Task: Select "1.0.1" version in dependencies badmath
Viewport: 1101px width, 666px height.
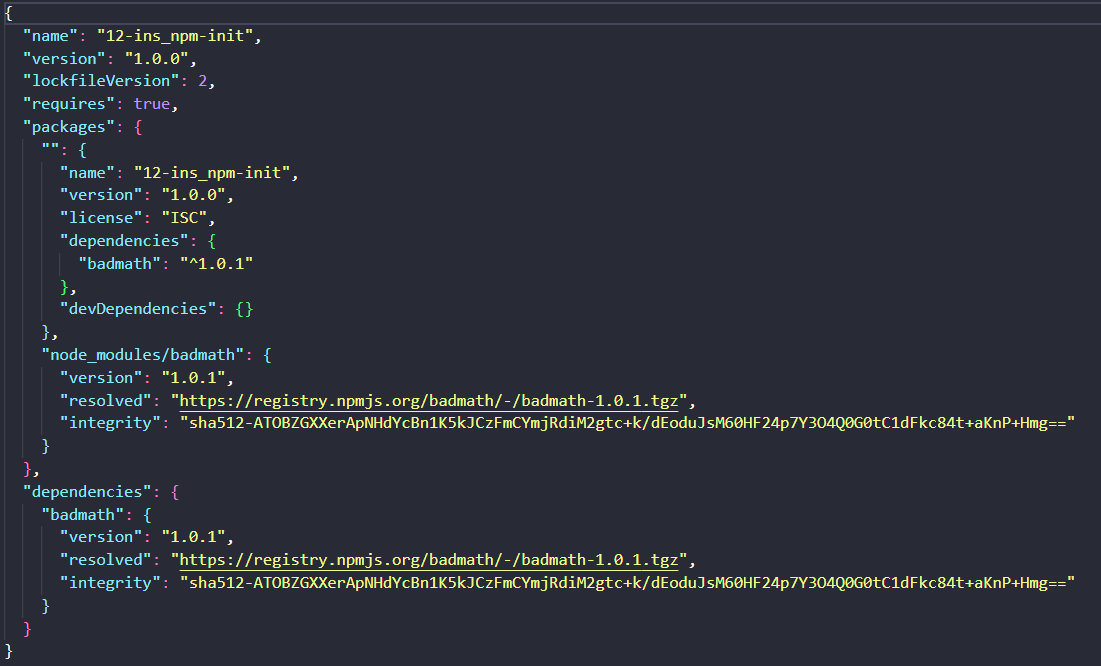Action: tap(193, 537)
